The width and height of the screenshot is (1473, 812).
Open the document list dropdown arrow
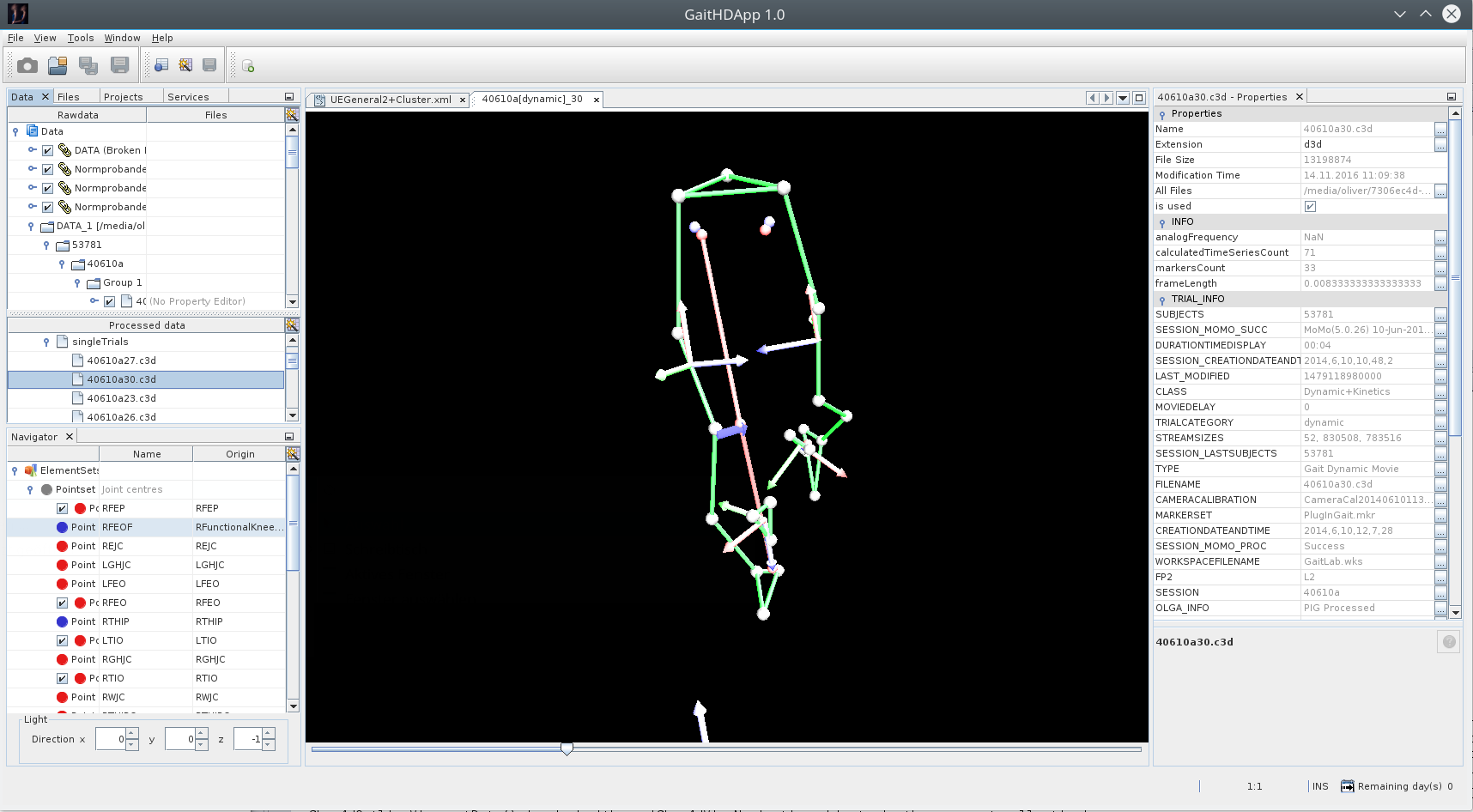coord(1122,98)
